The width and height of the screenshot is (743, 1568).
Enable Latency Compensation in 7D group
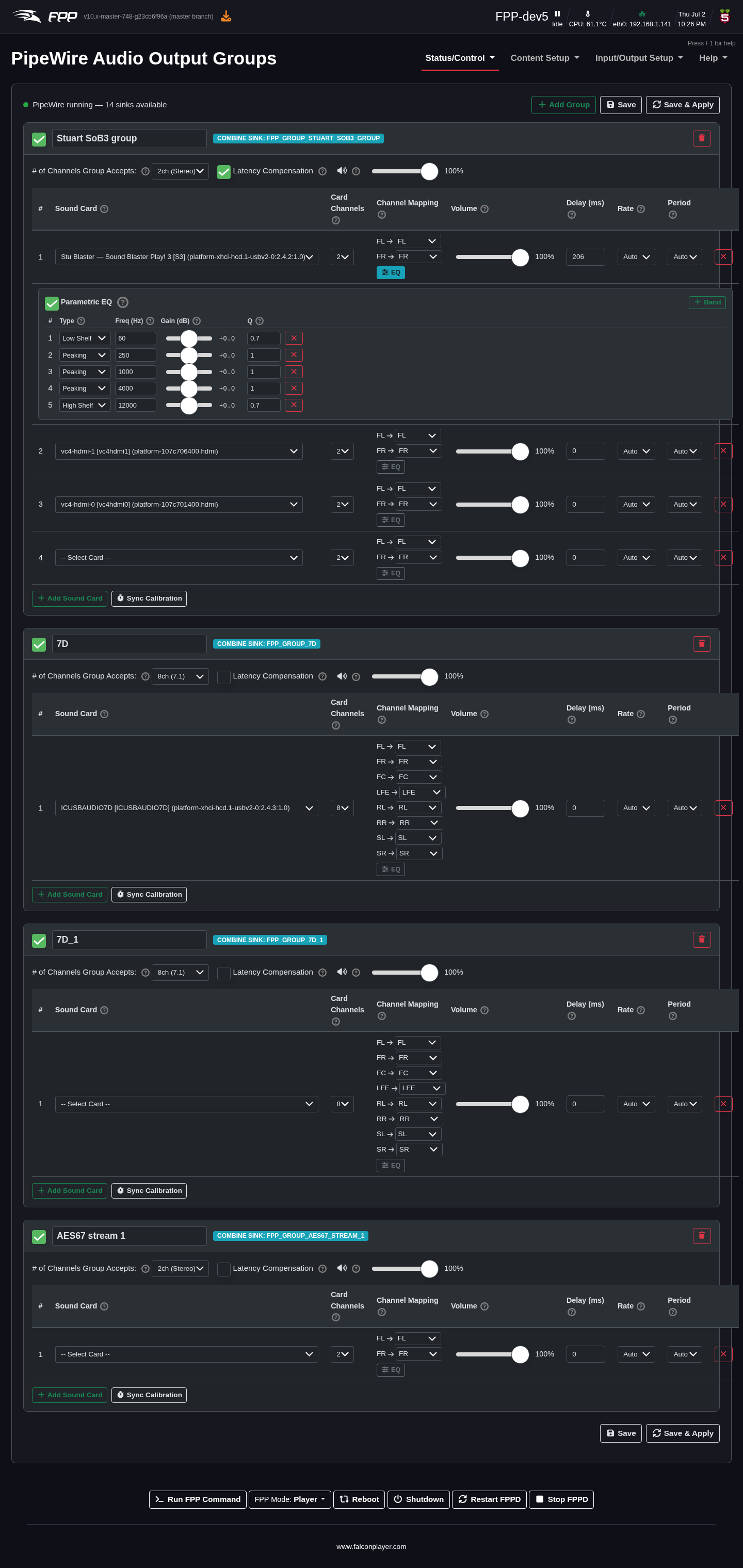coord(224,677)
